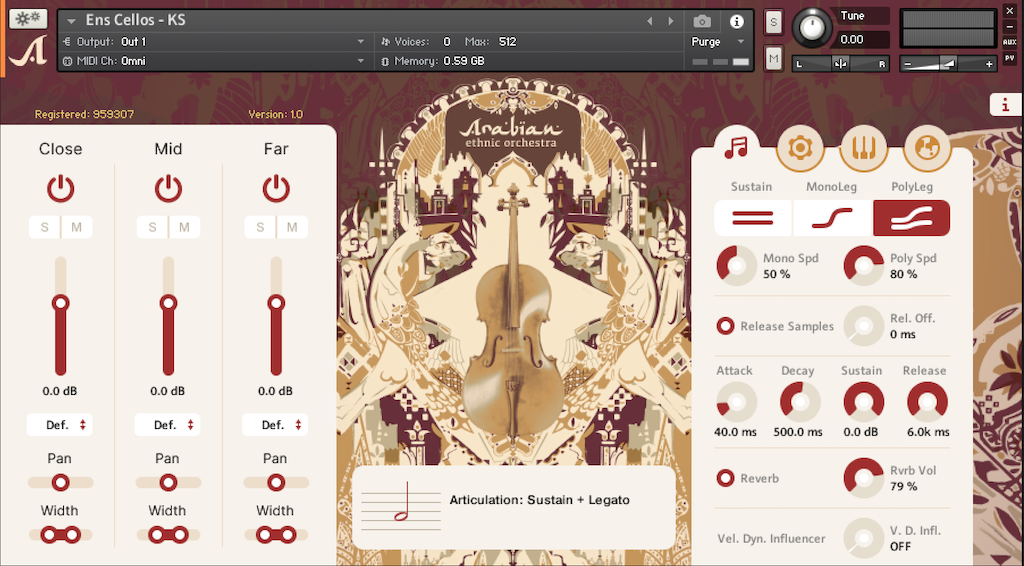Click the Close mic 0.0 dB value
The image size is (1024, 566).
point(60,391)
